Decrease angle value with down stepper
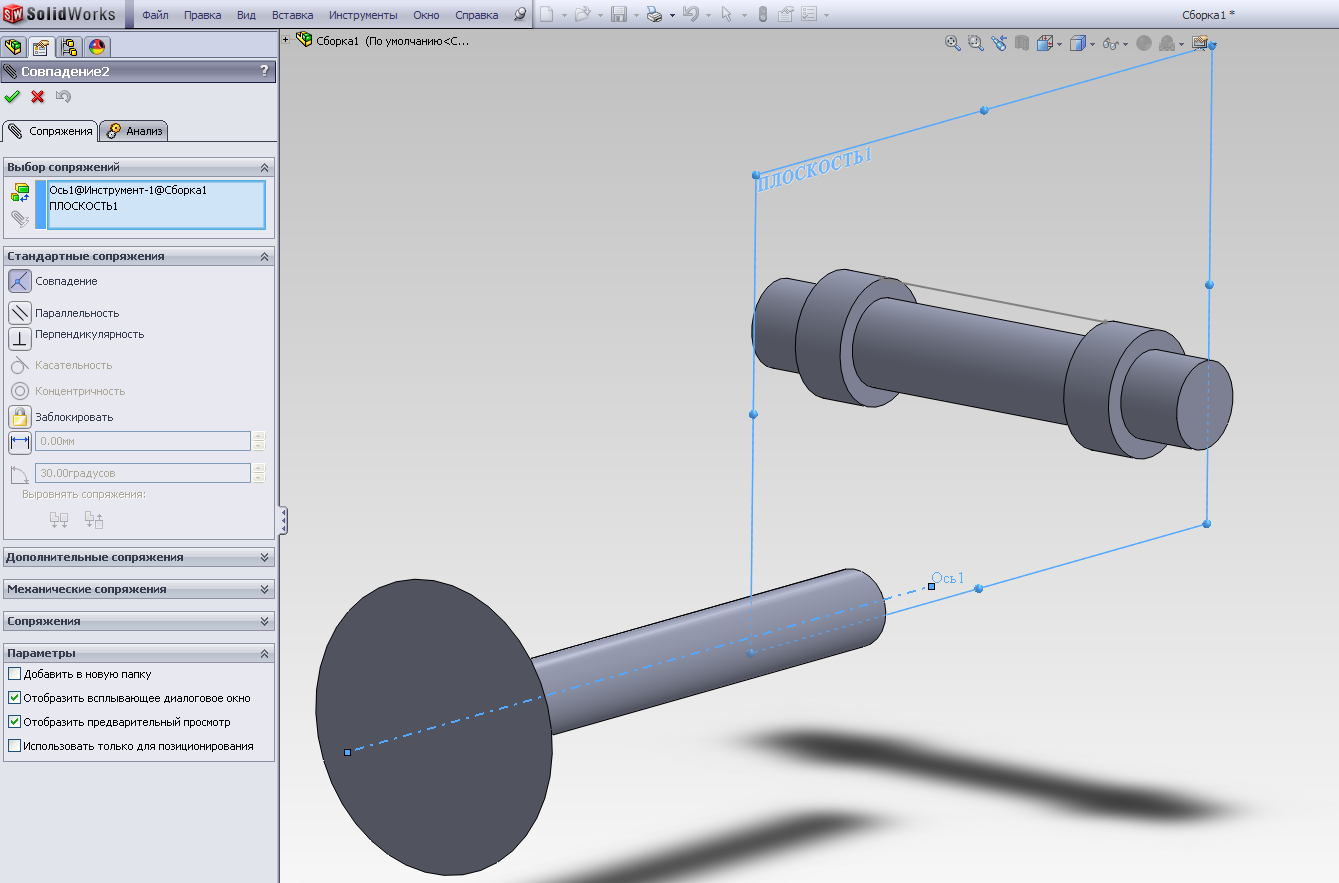Screen dimensions: 1339x883 [260, 478]
